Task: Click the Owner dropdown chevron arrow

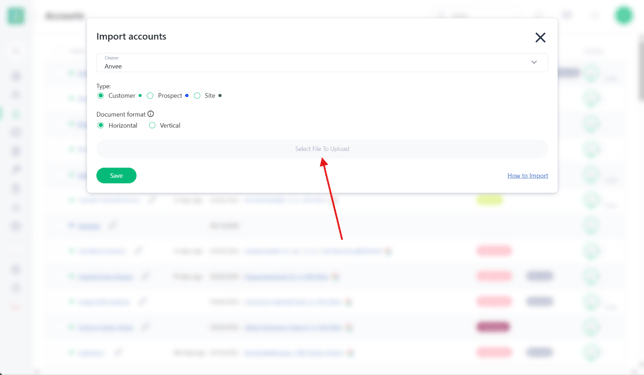Action: 534,62
